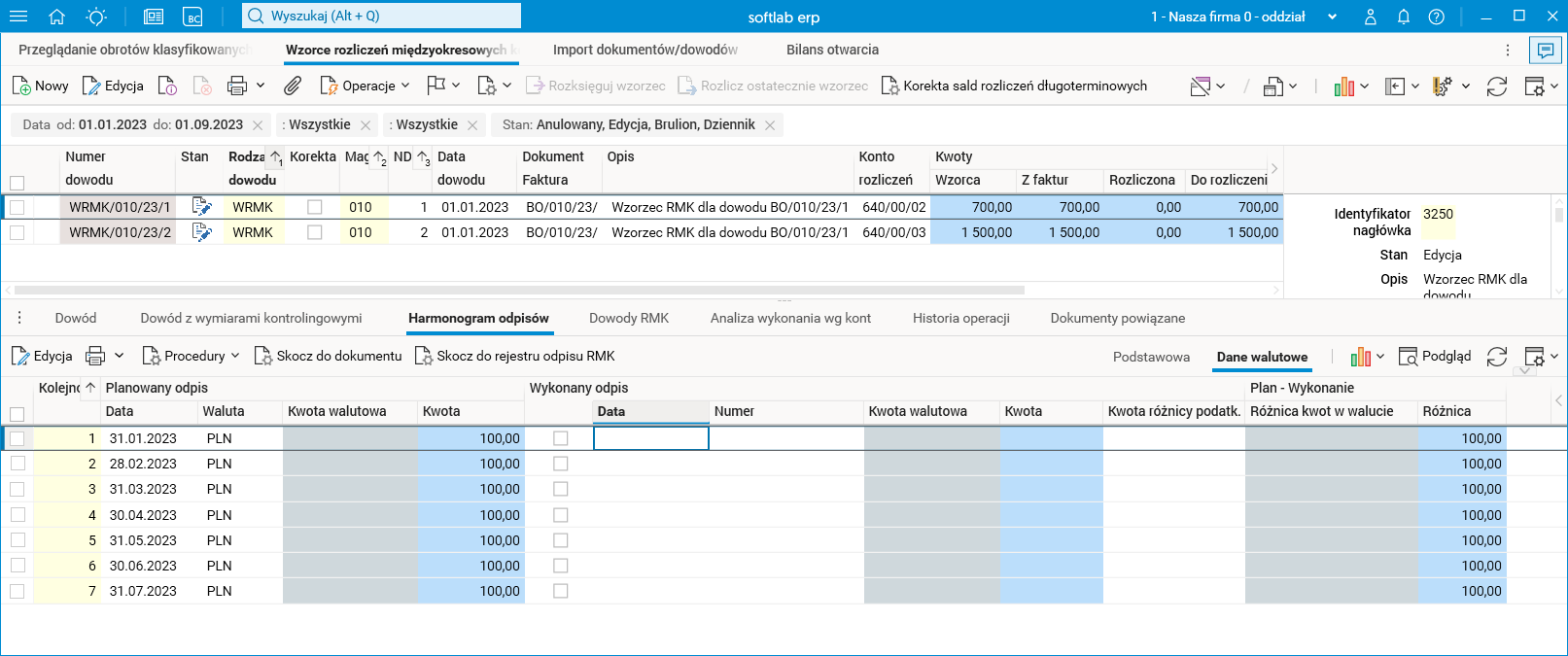1568x656 pixels.
Task: Click the attachment paperclip icon
Action: coord(293,86)
